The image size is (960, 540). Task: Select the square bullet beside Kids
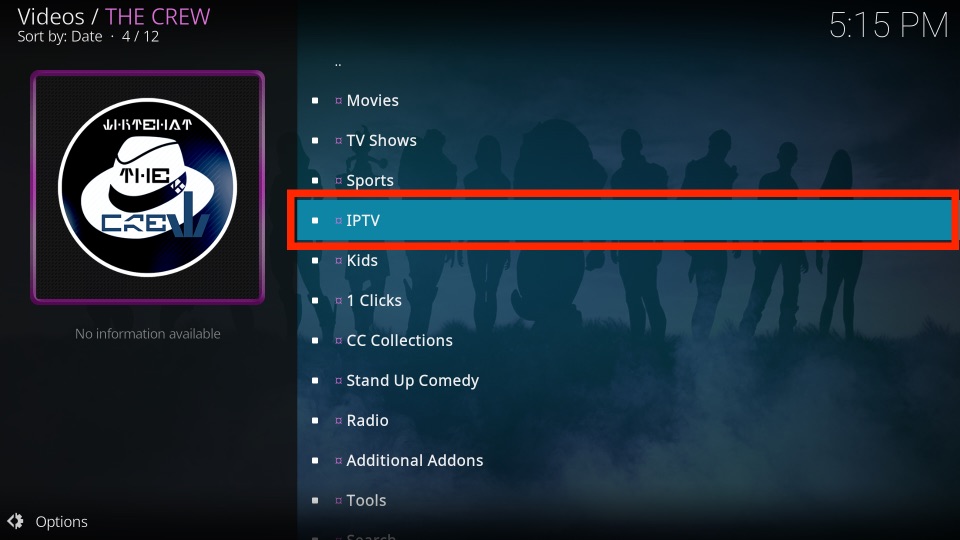pos(315,260)
